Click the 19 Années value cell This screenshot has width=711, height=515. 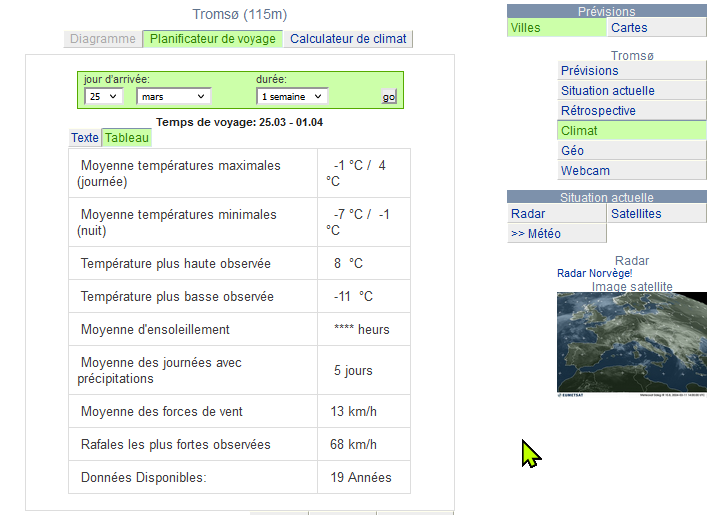click(x=364, y=477)
